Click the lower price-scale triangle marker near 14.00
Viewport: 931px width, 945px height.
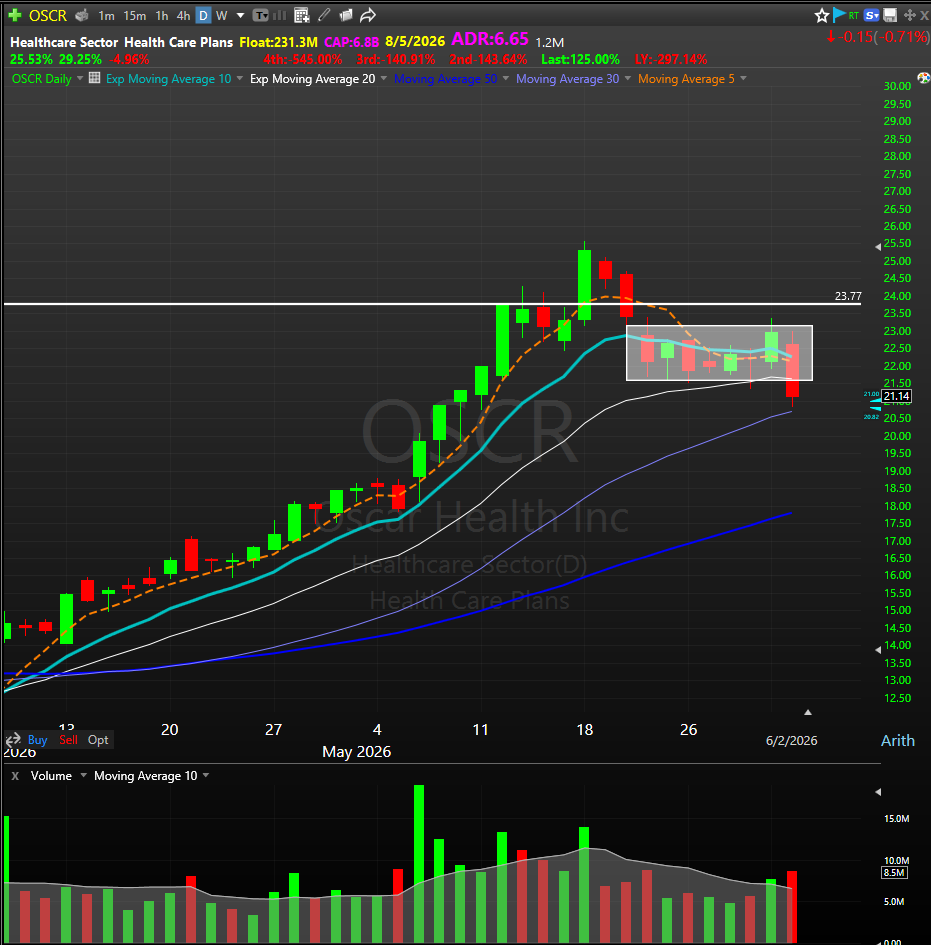pos(877,649)
